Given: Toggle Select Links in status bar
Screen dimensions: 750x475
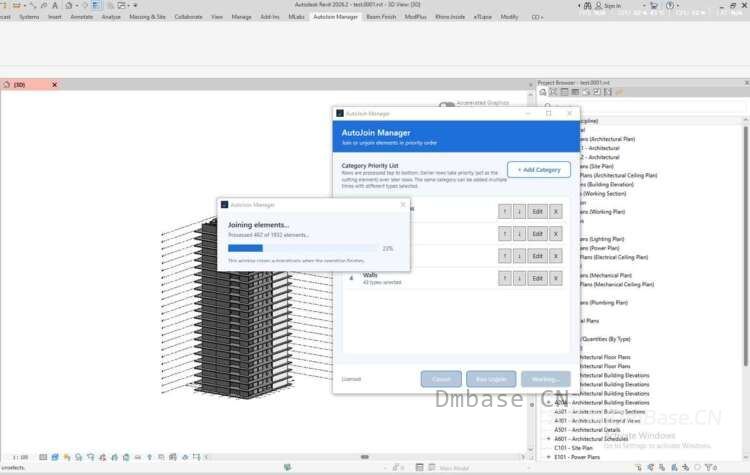Looking at the screenshot, I should pyautogui.click(x=639, y=467).
